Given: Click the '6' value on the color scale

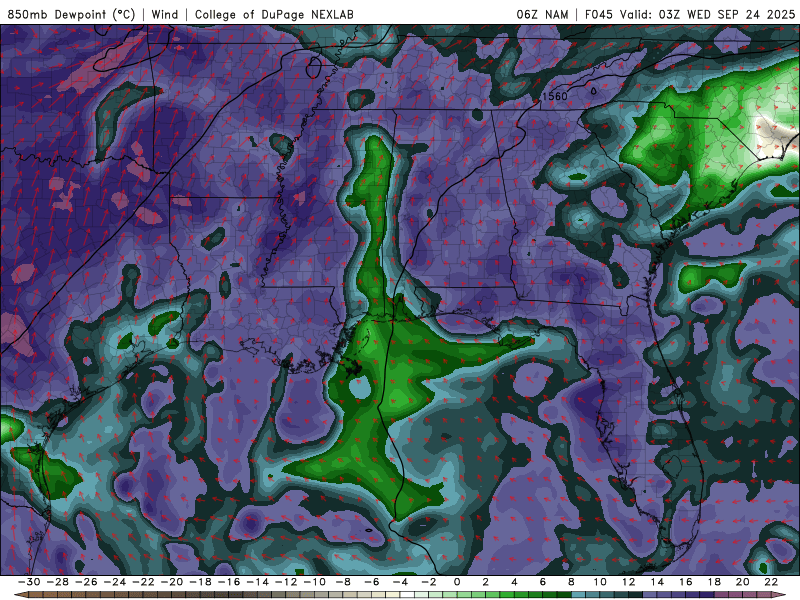Looking at the screenshot, I should (542, 582).
